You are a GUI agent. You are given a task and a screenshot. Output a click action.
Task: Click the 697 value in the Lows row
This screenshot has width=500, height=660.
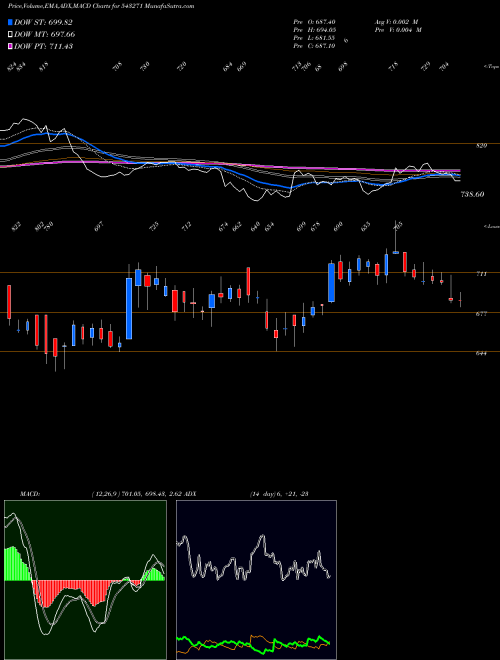(x=98, y=226)
